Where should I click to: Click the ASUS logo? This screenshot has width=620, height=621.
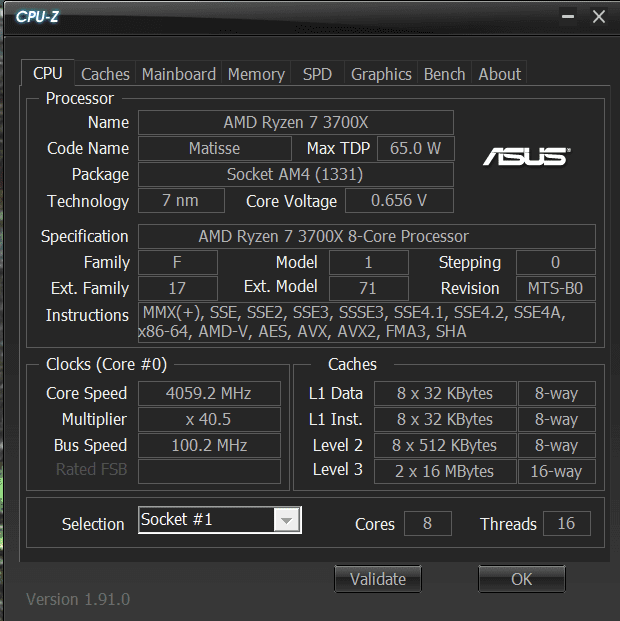tap(527, 156)
